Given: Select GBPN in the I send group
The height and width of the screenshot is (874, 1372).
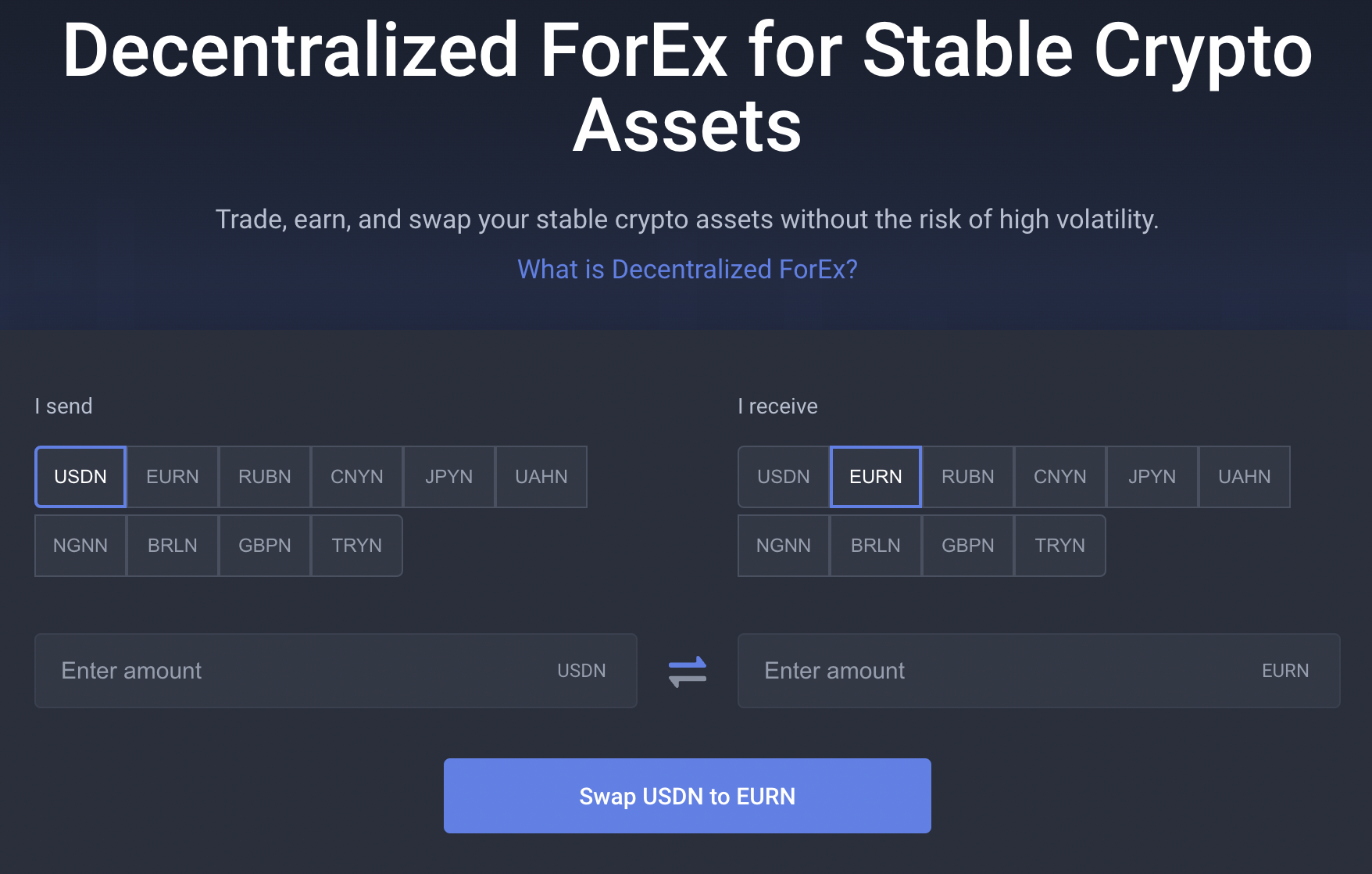Looking at the screenshot, I should coord(265,546).
